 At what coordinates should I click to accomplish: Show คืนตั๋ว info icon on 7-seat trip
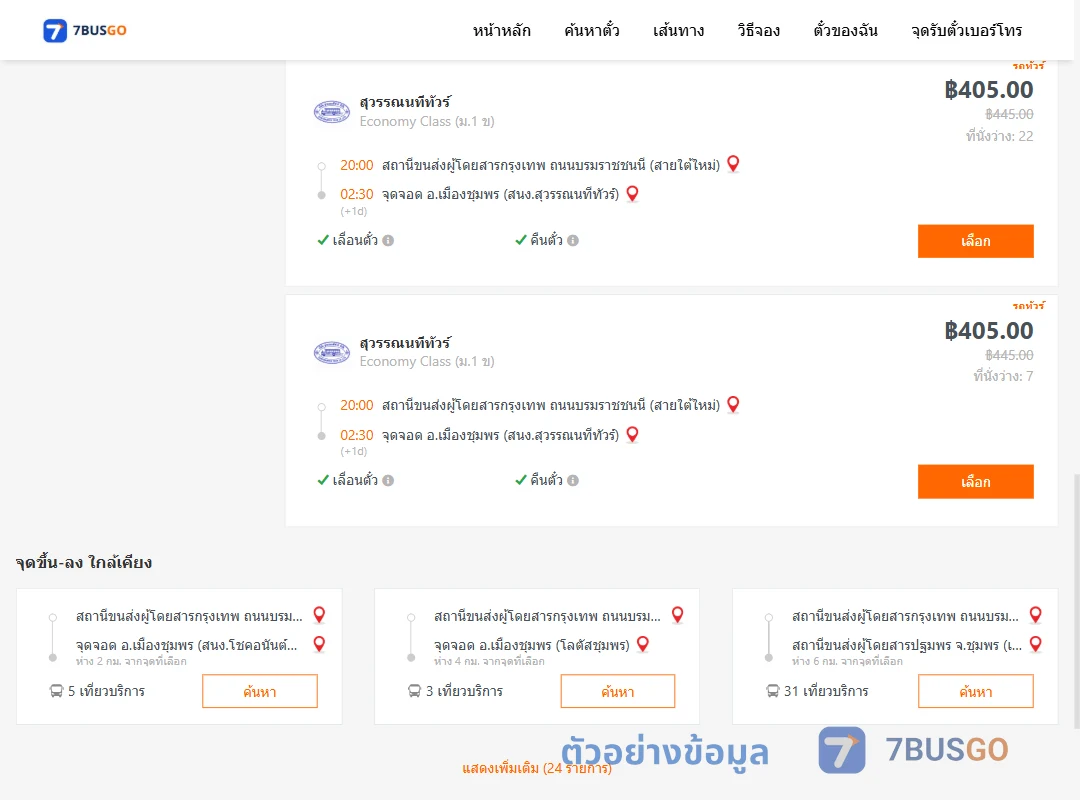573,481
